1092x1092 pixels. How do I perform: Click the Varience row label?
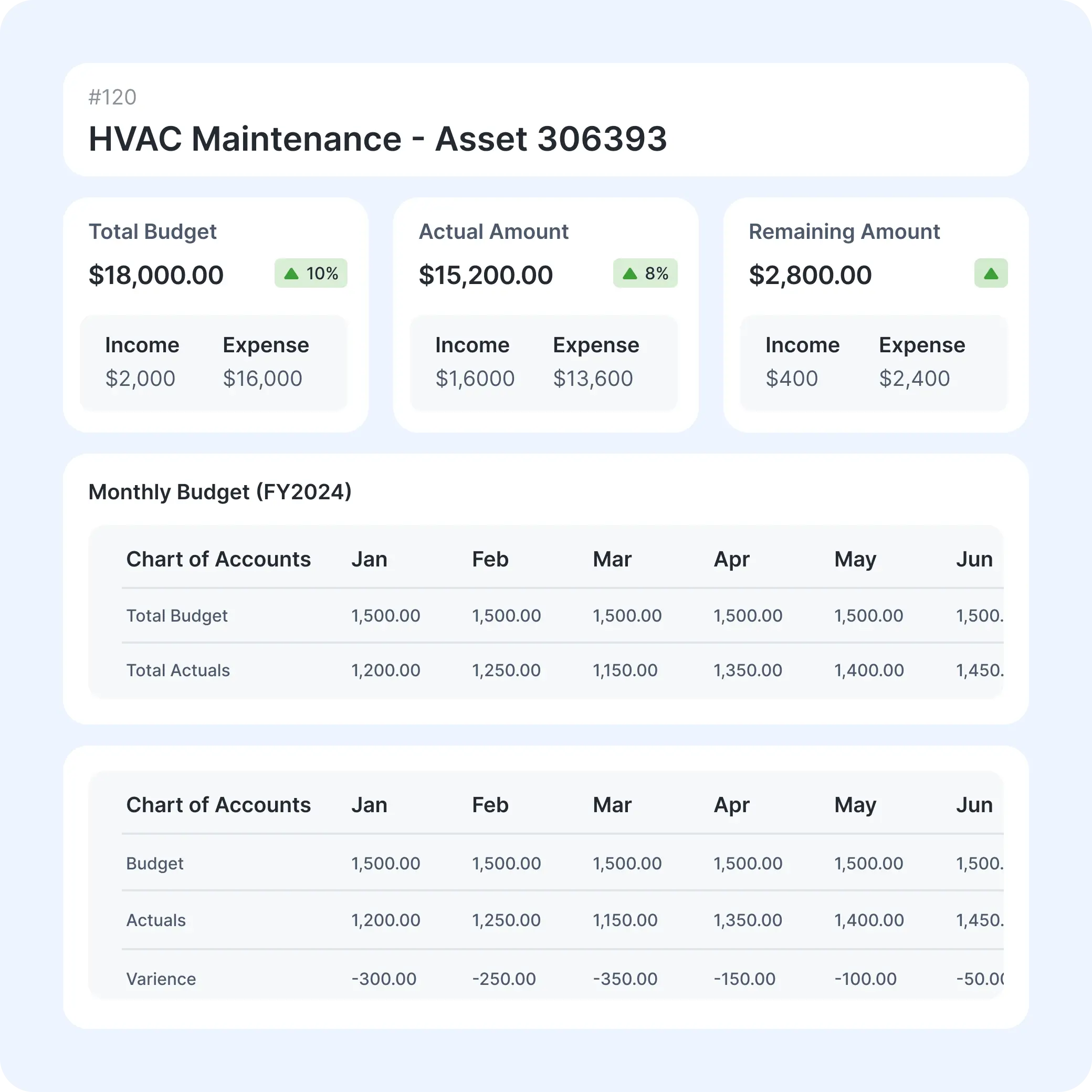coord(161,979)
